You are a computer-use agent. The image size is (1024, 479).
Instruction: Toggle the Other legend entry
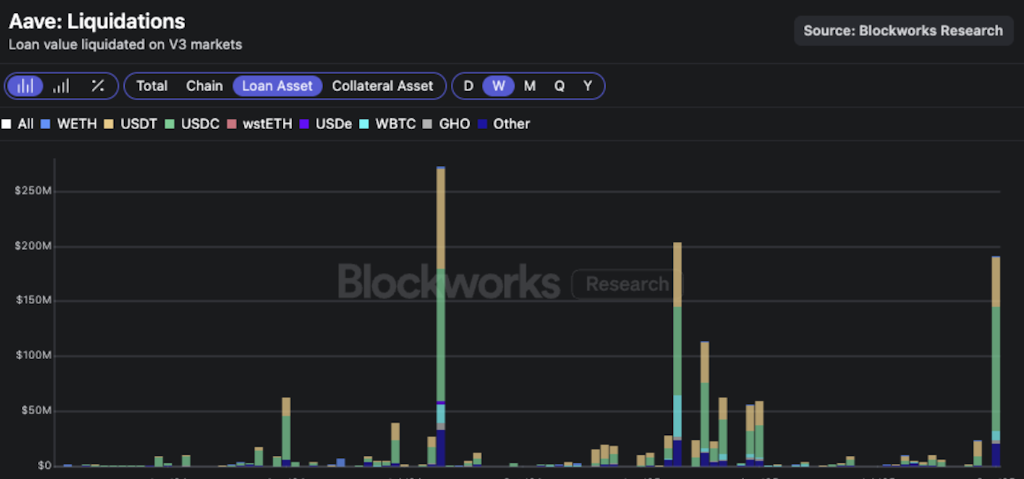[x=504, y=124]
